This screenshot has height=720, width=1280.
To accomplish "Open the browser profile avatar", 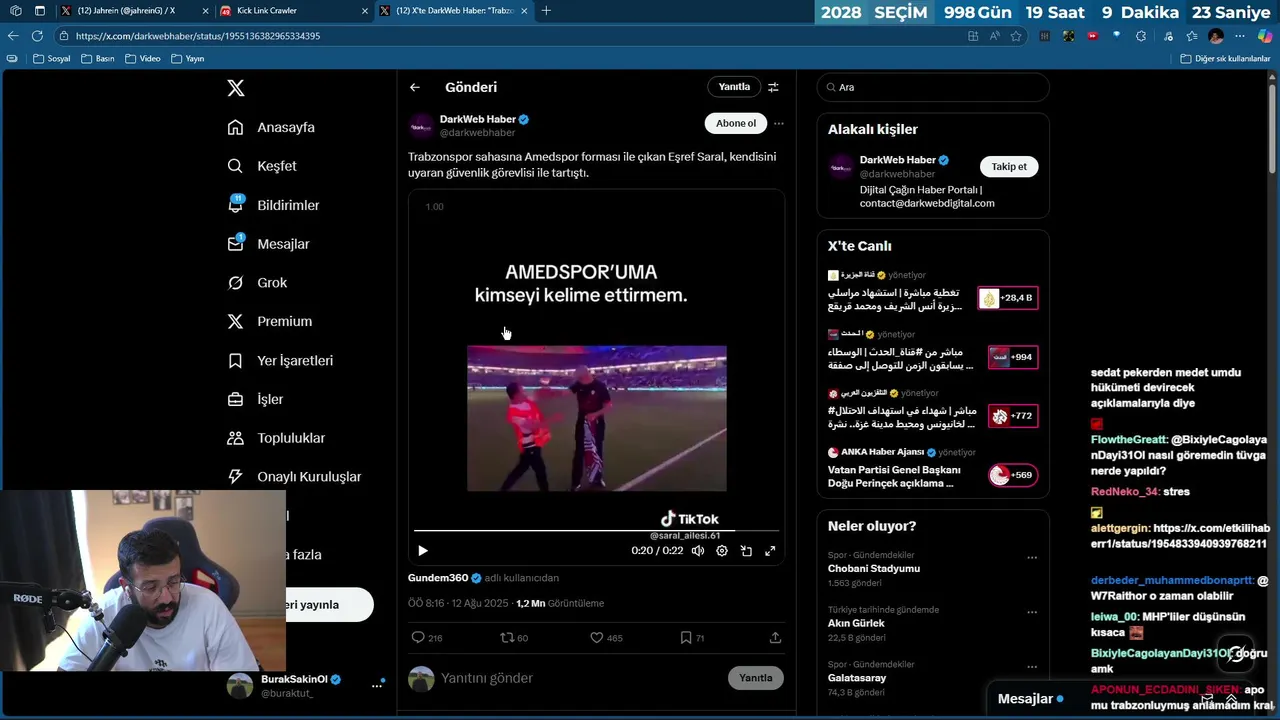I will coord(1216,36).
